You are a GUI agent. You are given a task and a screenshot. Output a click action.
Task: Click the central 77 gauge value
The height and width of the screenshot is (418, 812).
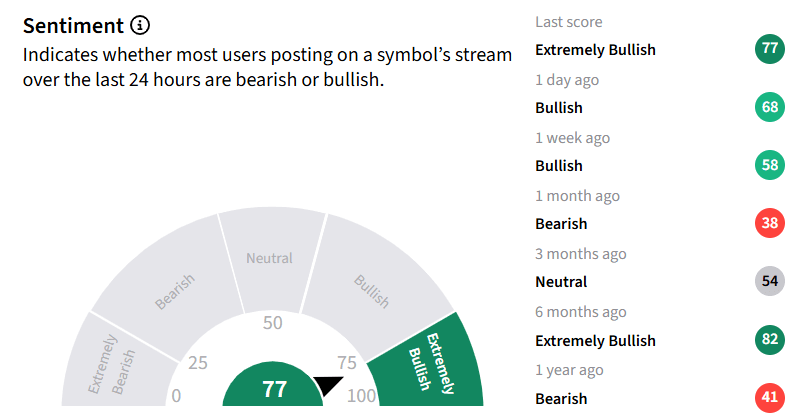273,389
